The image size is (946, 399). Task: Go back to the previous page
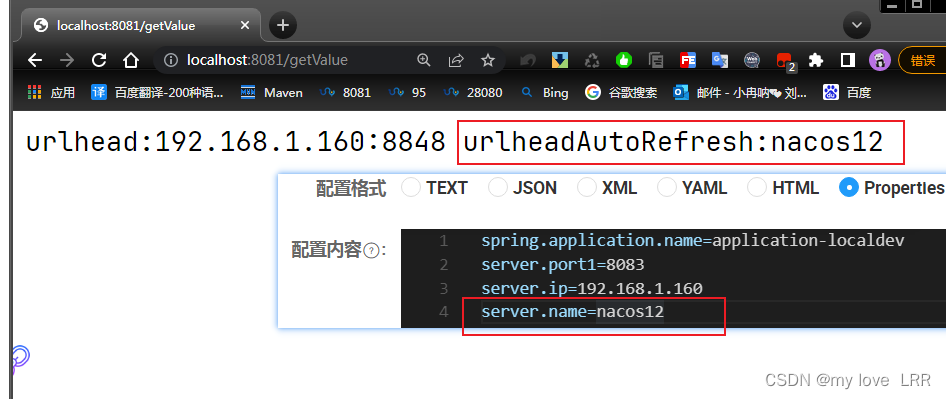coord(35,60)
